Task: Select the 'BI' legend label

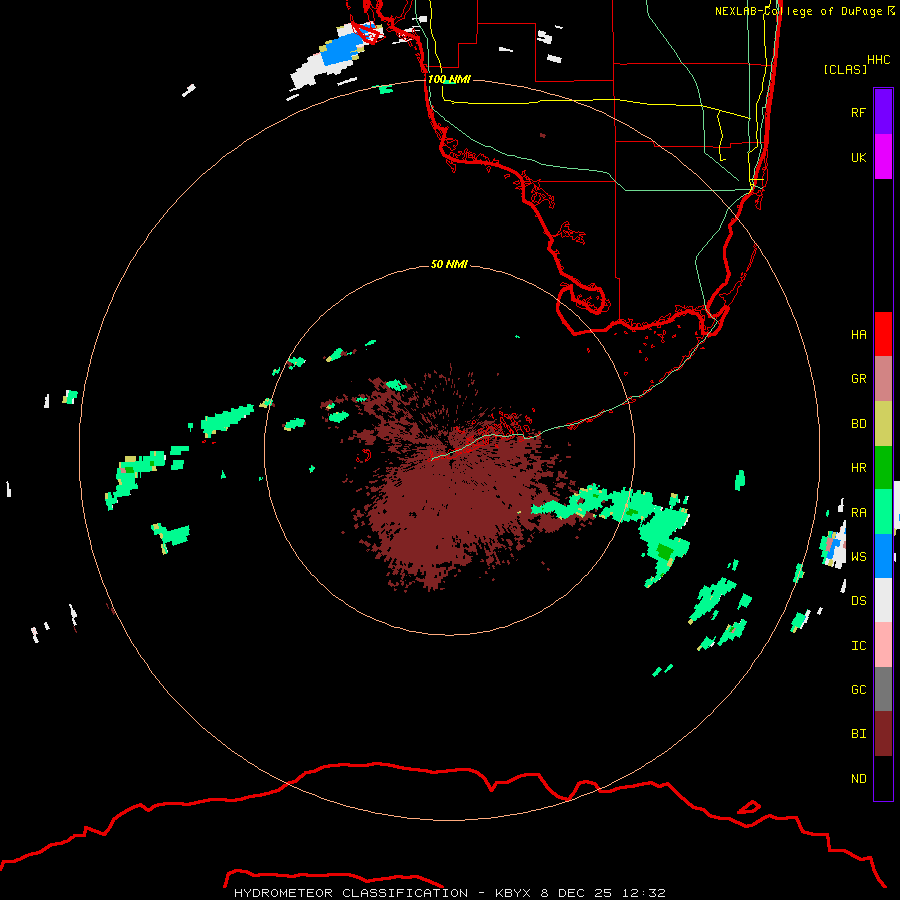Action: [x=858, y=734]
